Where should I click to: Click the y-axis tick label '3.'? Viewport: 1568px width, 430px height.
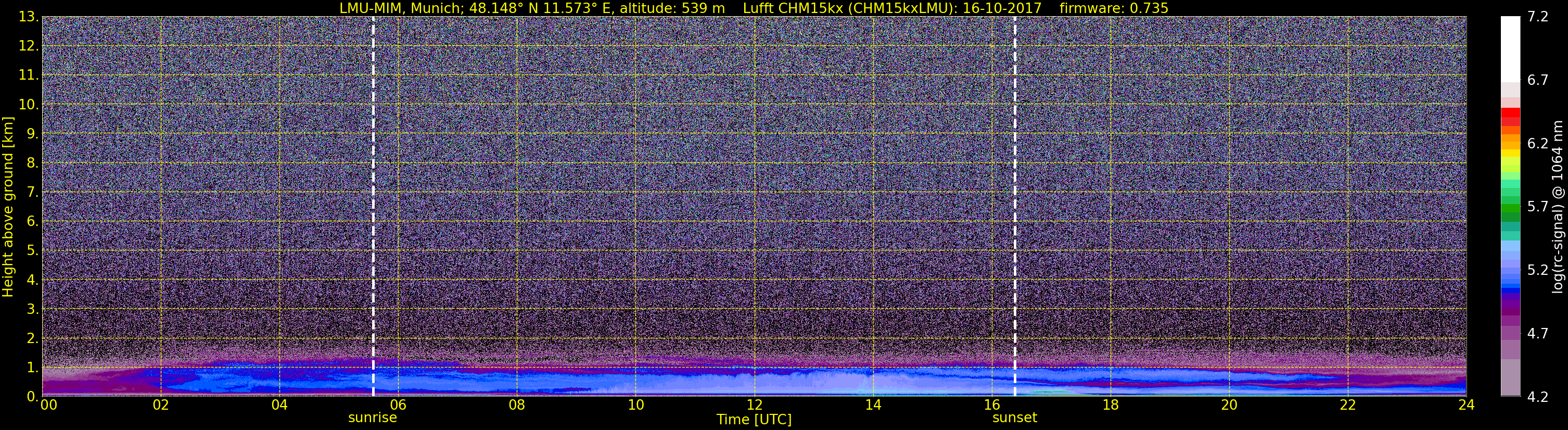pos(32,309)
